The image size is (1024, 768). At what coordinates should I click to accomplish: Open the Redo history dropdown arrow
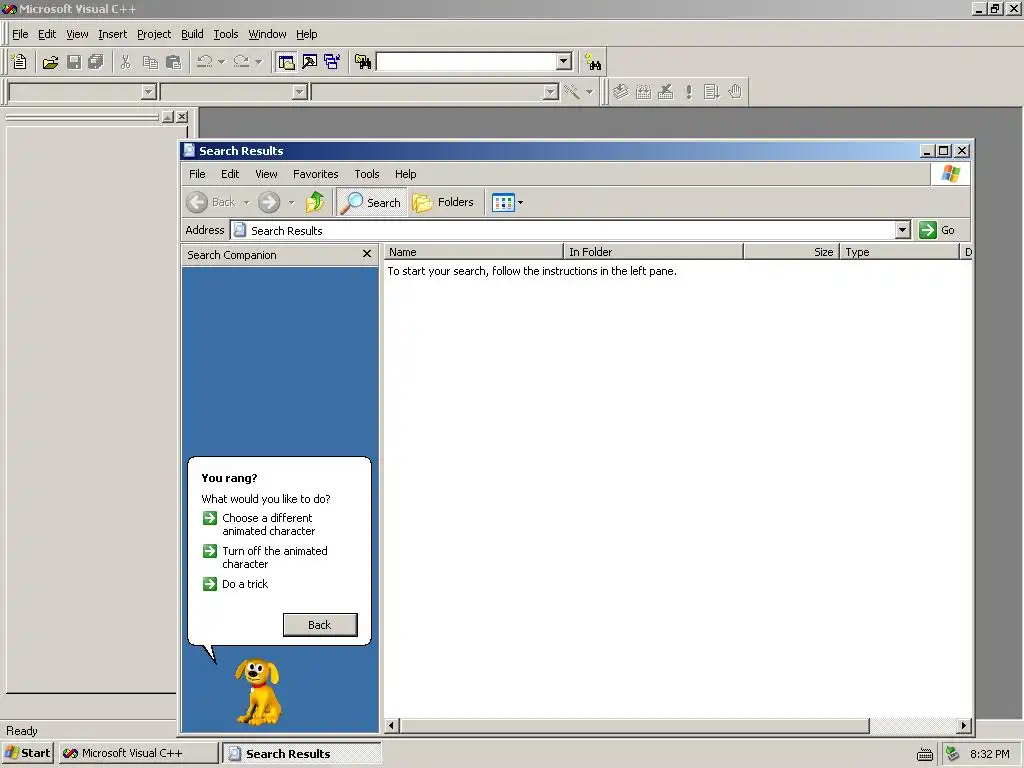tap(259, 62)
